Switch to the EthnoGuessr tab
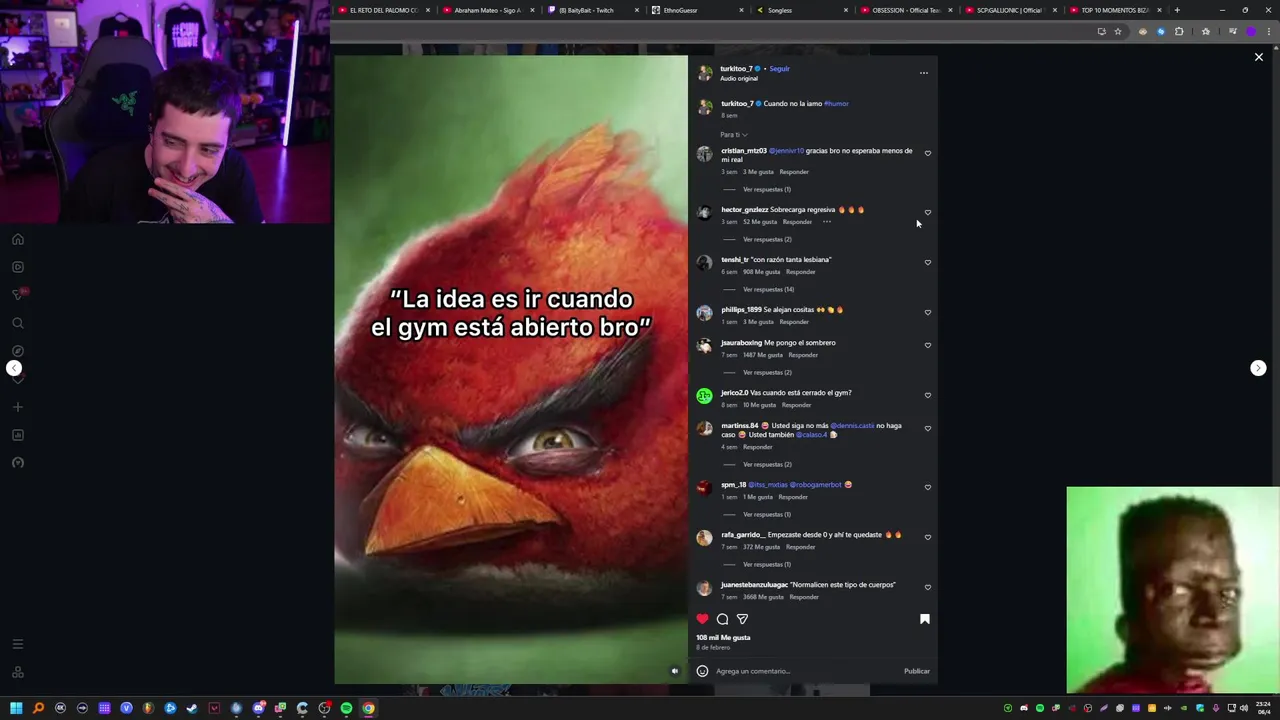 click(697, 10)
